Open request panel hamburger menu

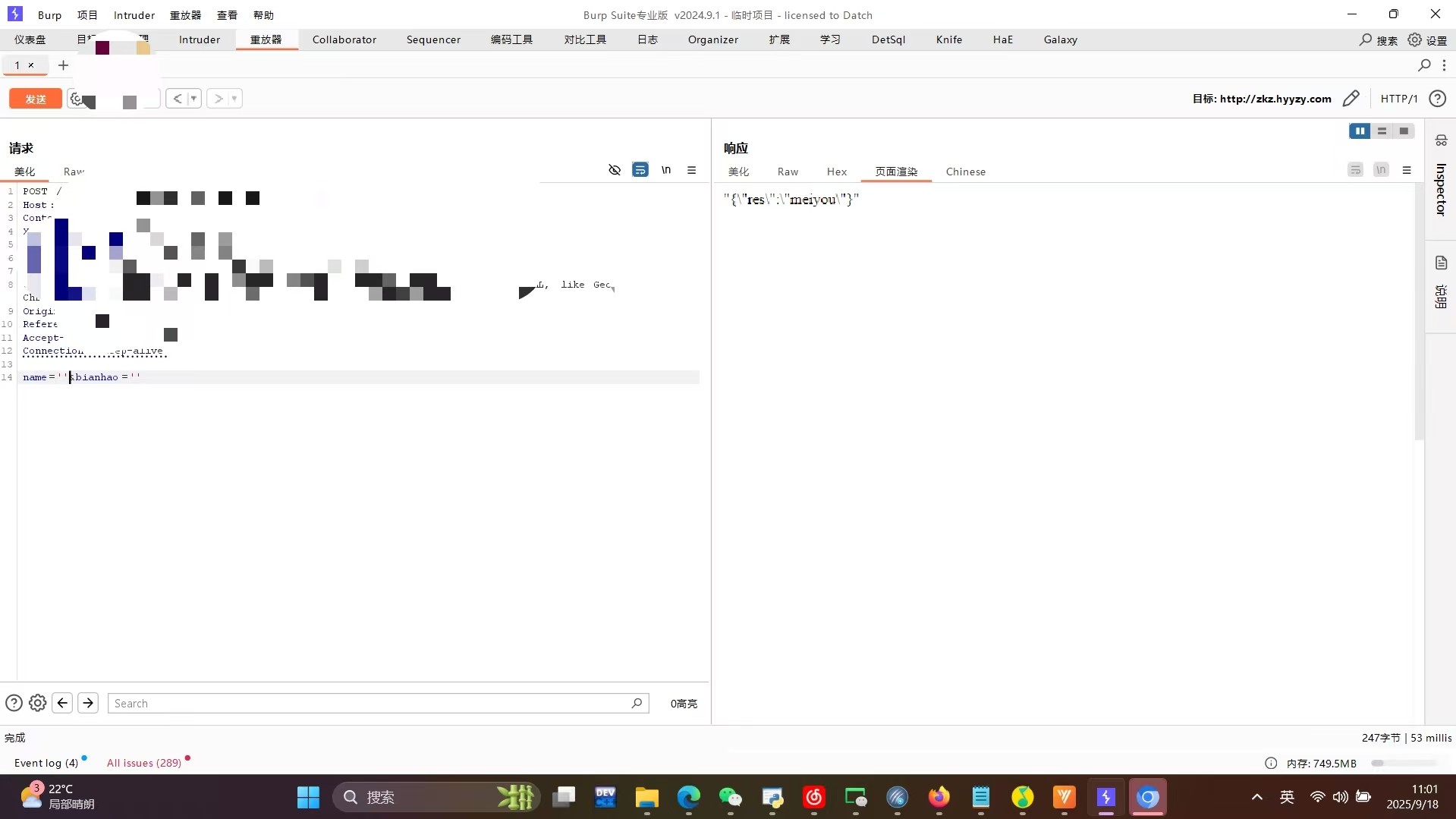click(x=691, y=170)
